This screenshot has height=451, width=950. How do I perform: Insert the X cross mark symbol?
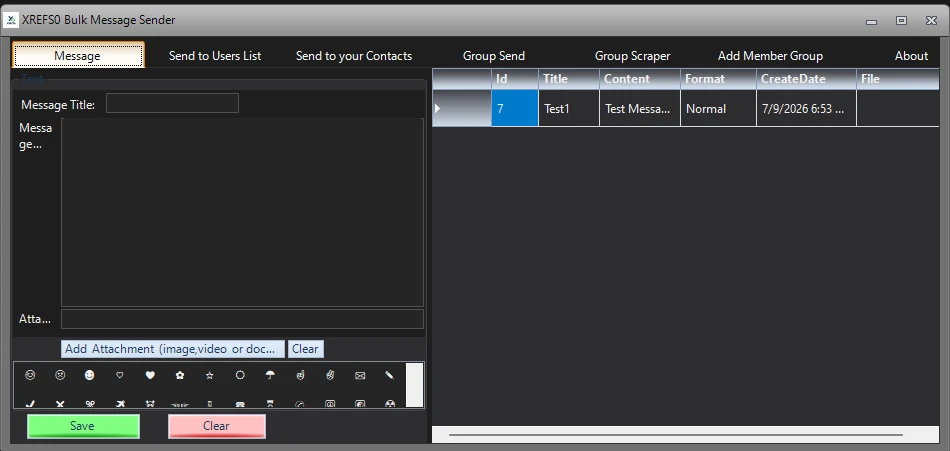(60, 403)
